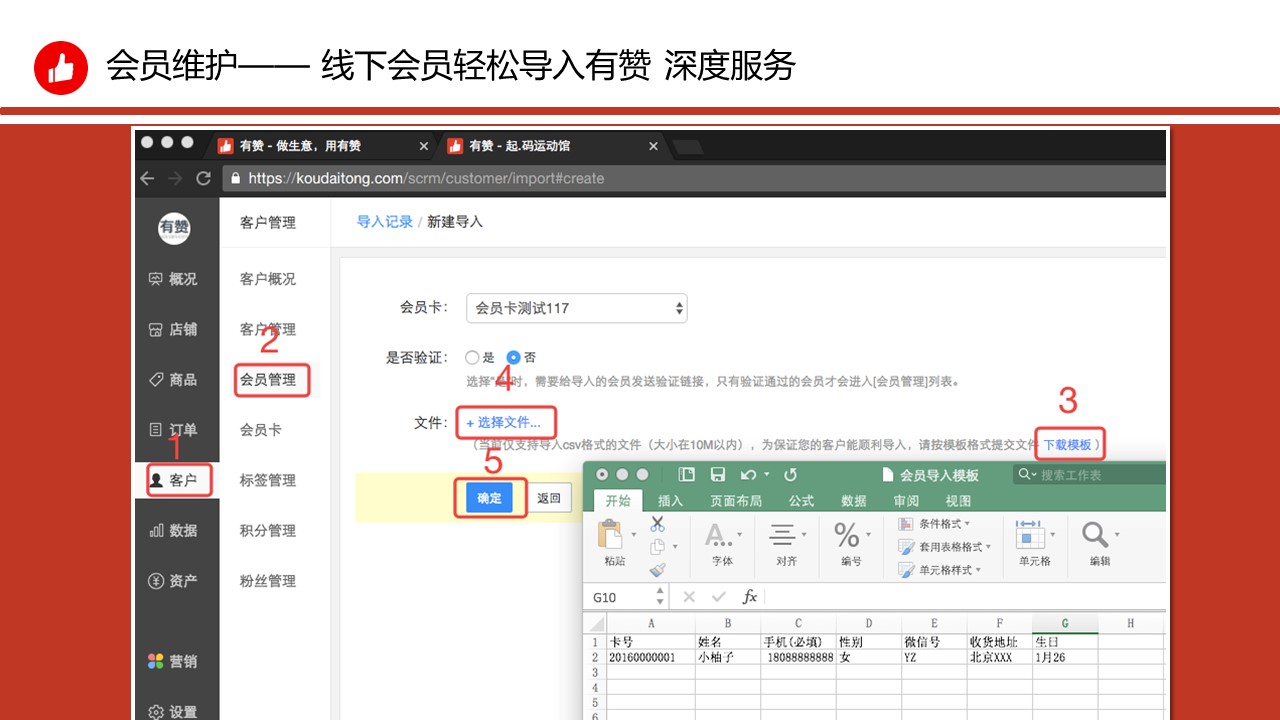Open 资产 assets section in sidebar
This screenshot has height=720, width=1280.
click(173, 581)
